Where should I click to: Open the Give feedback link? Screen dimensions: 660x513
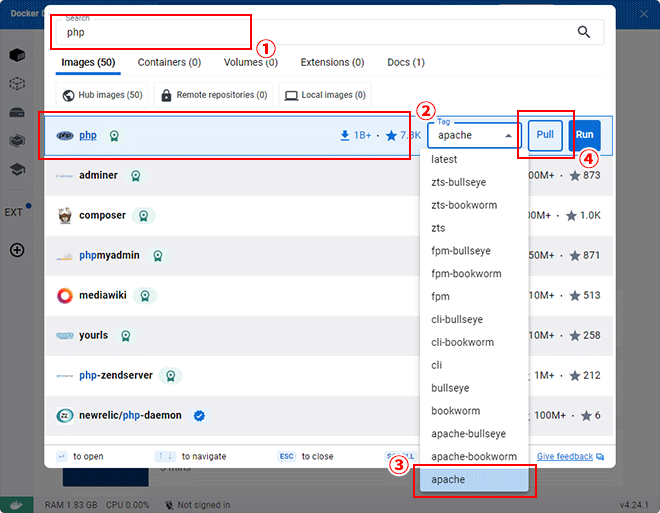(570, 457)
